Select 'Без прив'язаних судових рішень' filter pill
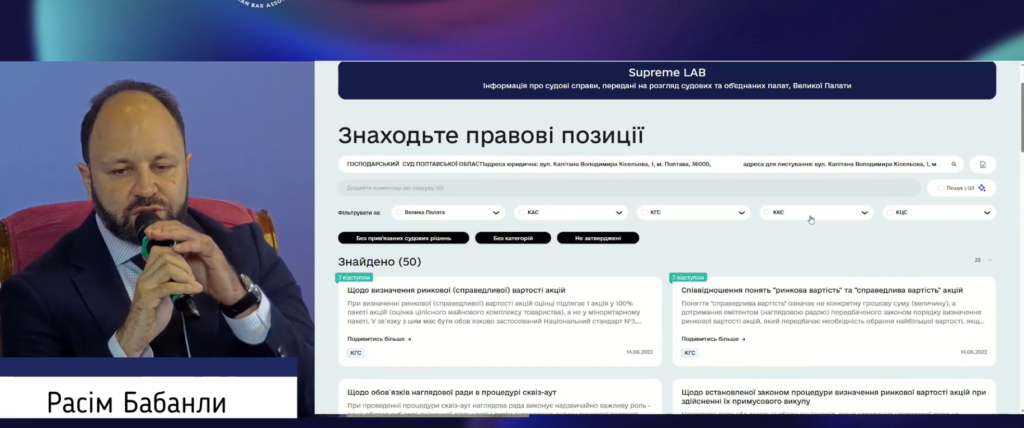The image size is (1024, 428). click(x=404, y=238)
